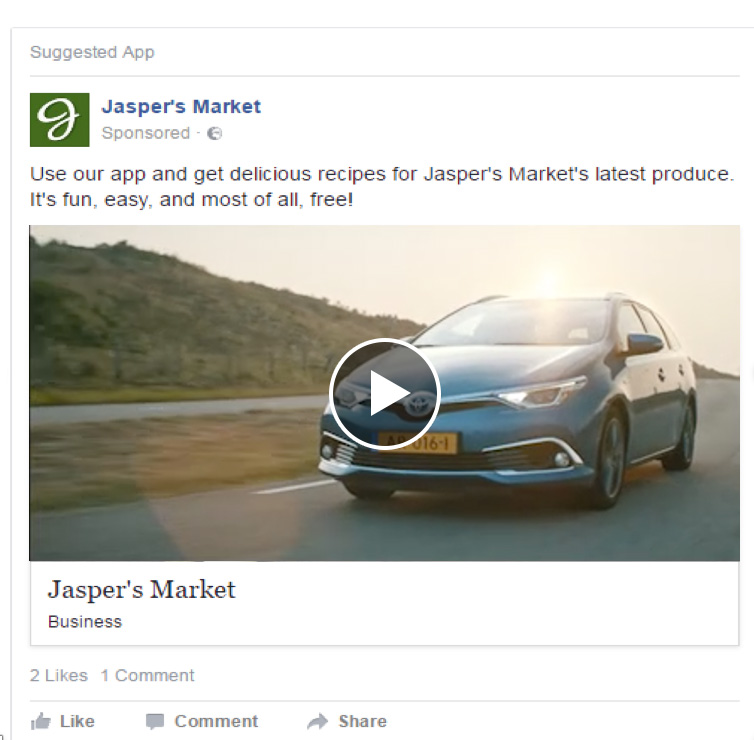Click the Share arrow icon
The image size is (754, 740).
(x=318, y=721)
